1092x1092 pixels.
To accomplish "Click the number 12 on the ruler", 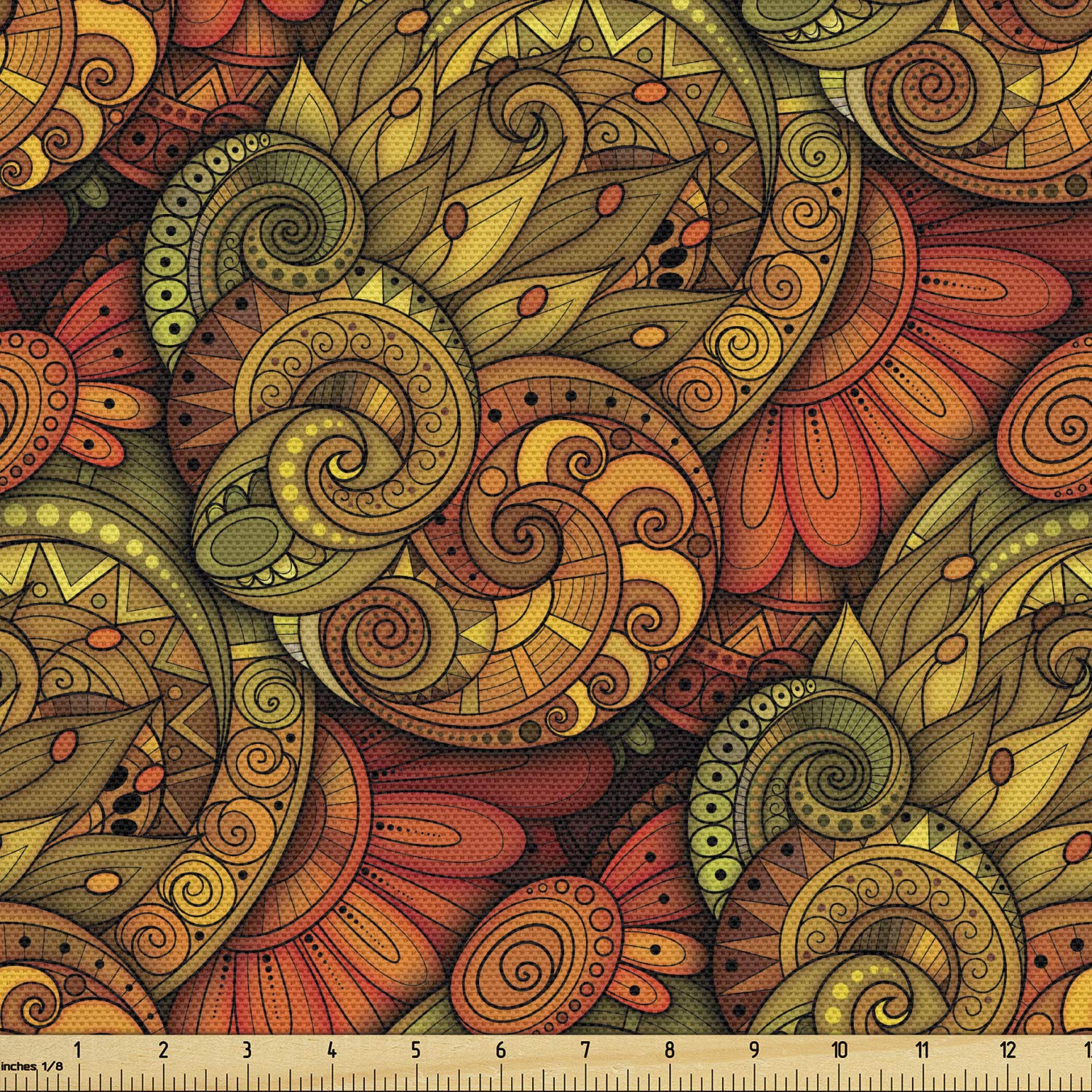I will click(1008, 1051).
